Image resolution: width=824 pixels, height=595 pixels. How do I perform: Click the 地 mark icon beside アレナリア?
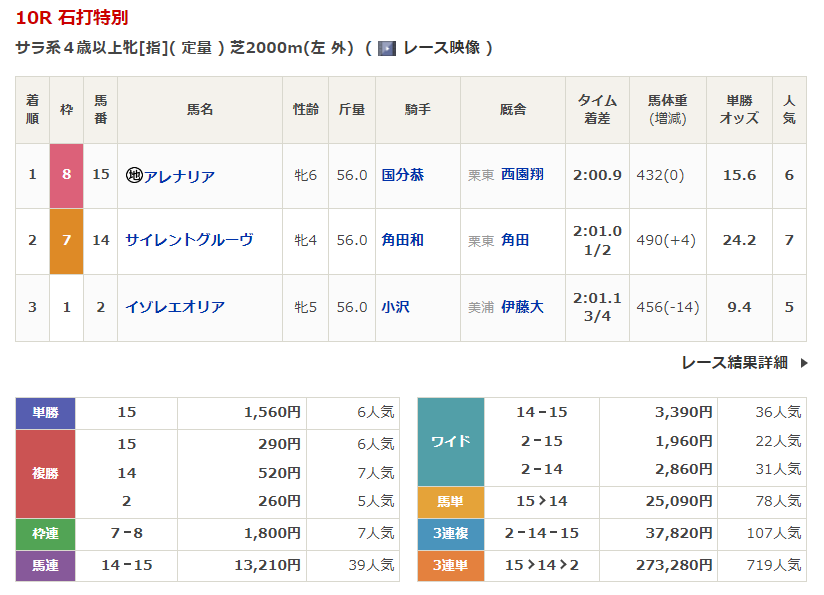pos(134,176)
